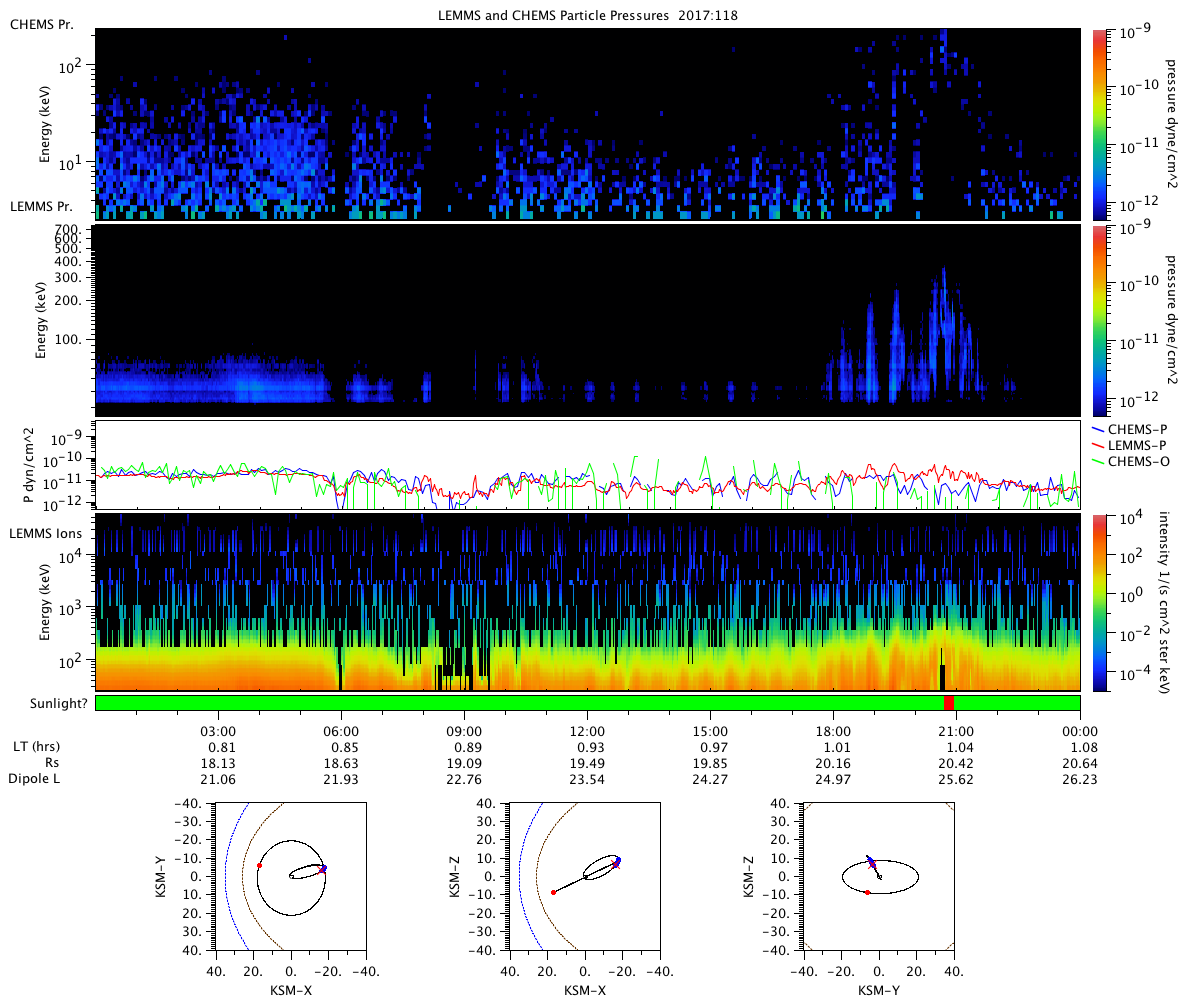This screenshot has width=1200, height=1000.
Task: Click the KSM-X vs KSM-Y orbit plot
Action: pos(291,877)
